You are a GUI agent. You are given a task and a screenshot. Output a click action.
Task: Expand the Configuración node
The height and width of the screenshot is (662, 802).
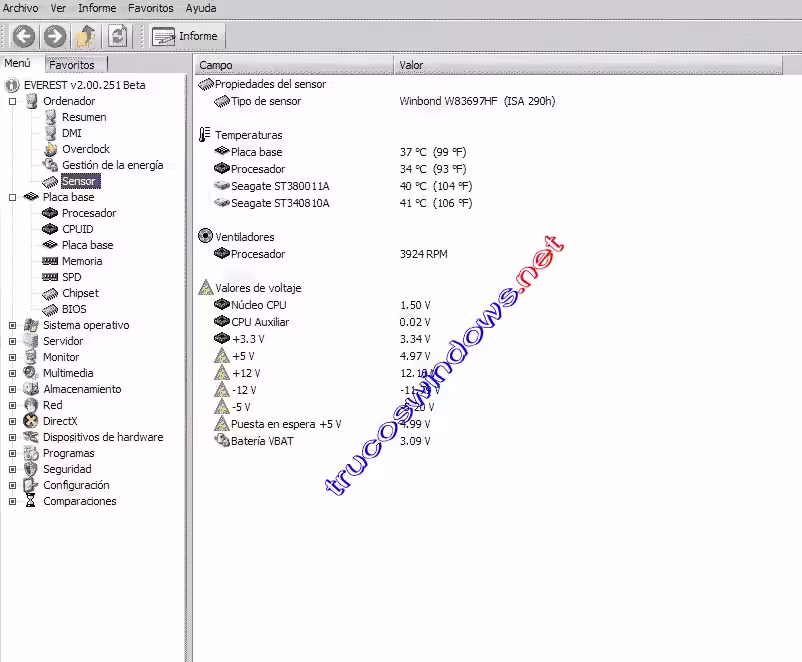12,486
